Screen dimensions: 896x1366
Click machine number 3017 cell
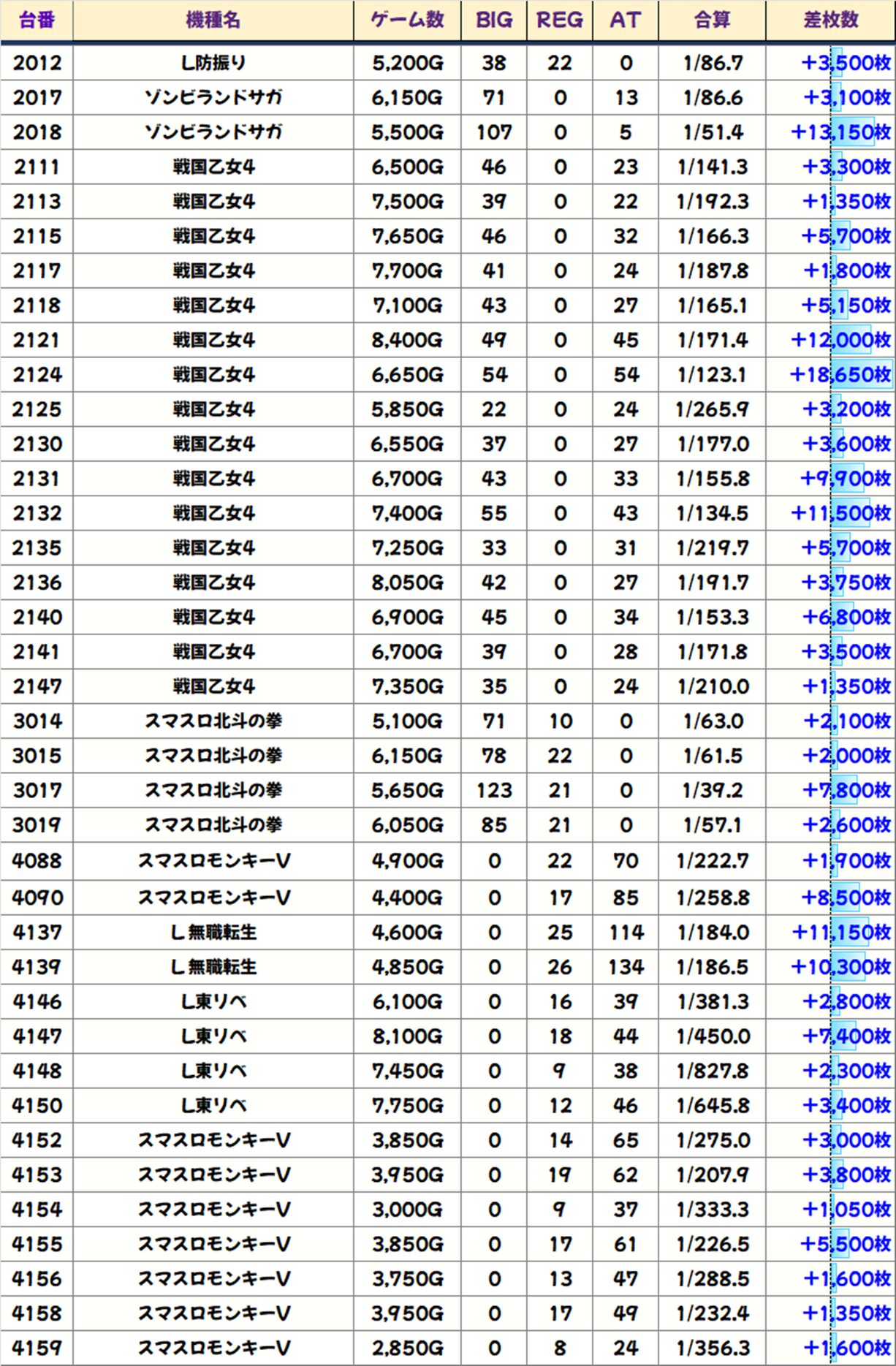coord(37,790)
